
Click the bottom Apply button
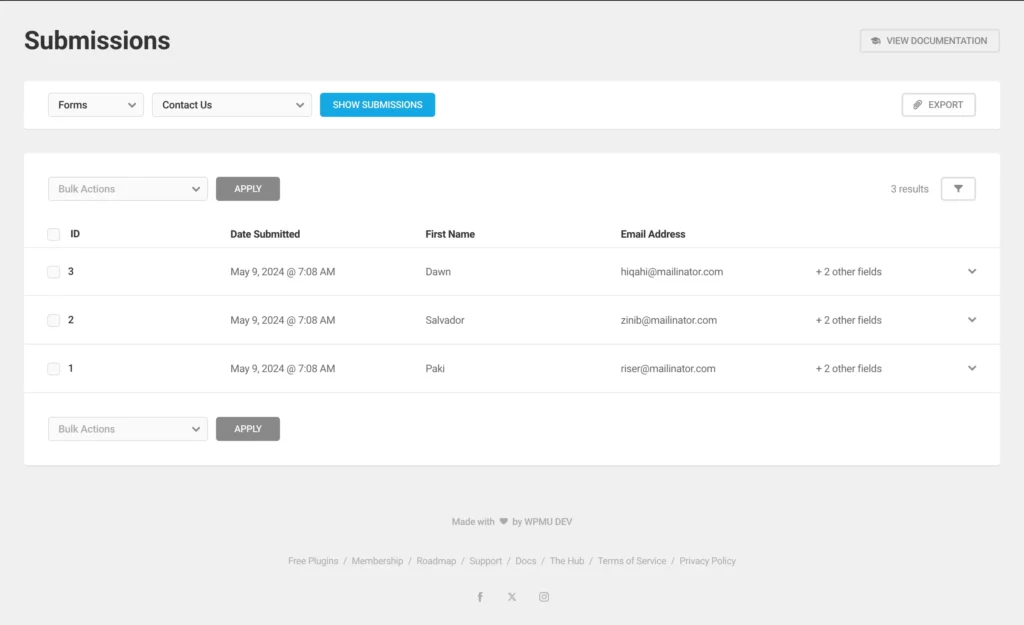pyautogui.click(x=248, y=429)
